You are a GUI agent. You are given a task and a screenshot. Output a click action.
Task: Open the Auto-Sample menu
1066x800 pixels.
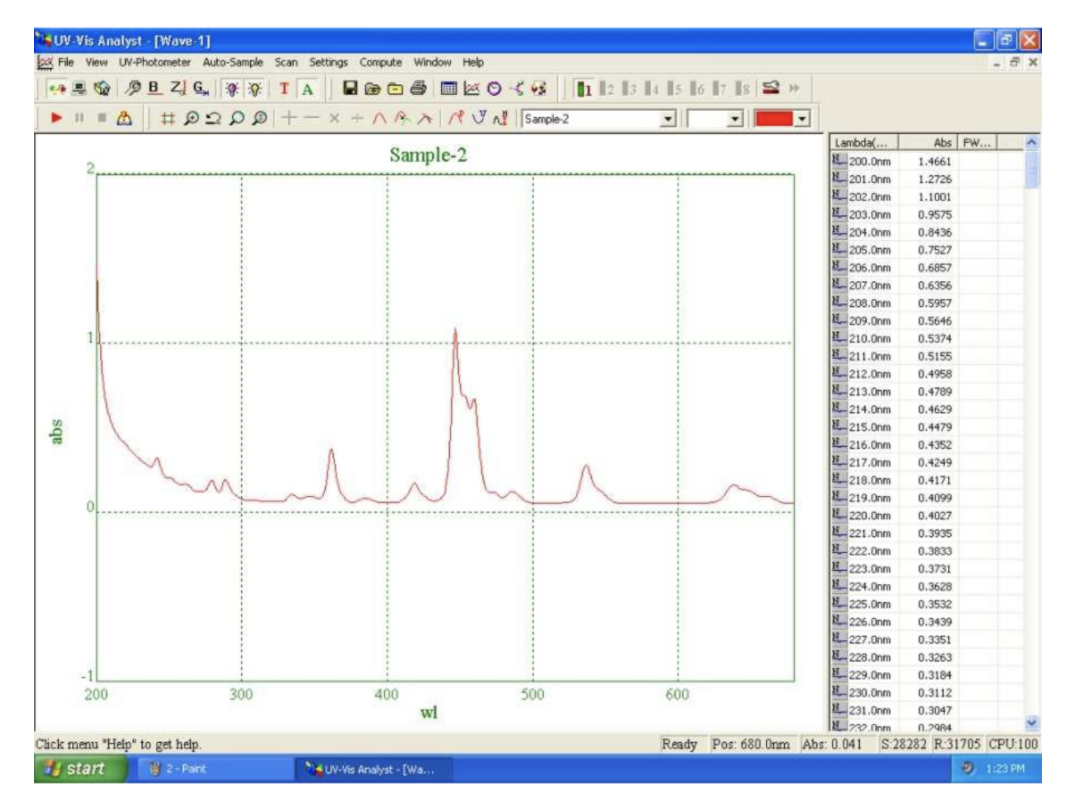click(233, 63)
